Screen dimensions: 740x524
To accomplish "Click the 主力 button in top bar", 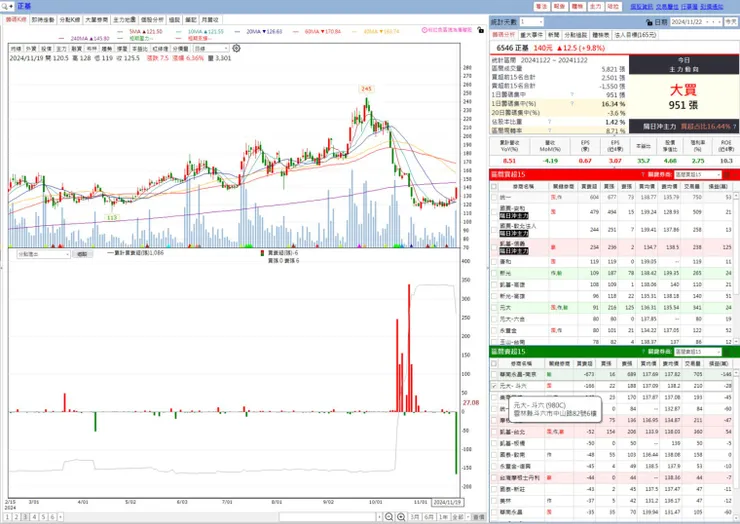I will 595,7.
